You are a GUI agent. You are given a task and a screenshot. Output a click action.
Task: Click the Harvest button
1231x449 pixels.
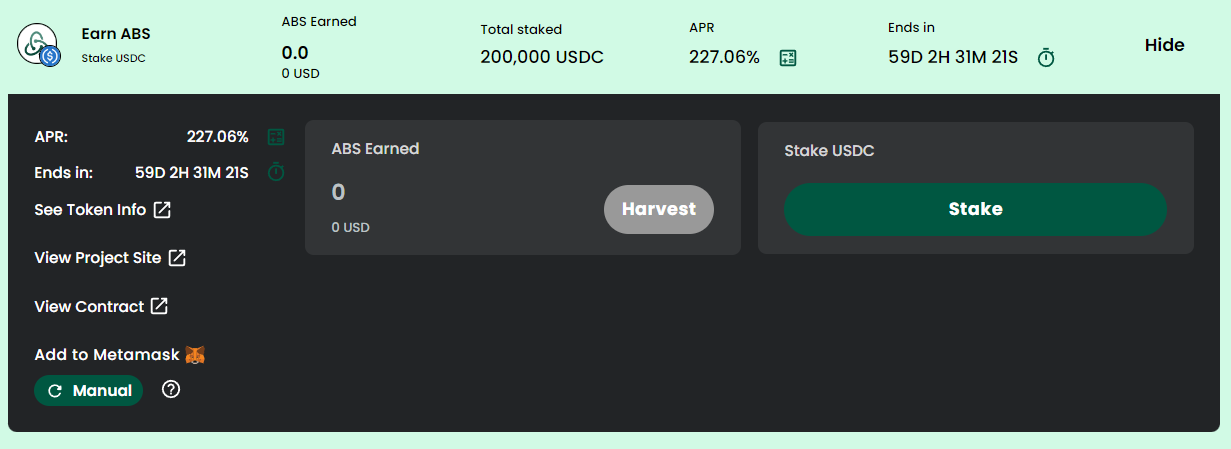(659, 209)
